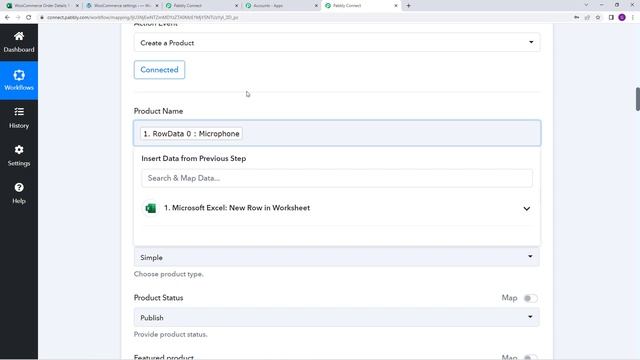
Task: Click the Insert Data from Previous Step heading
Action: point(193,158)
